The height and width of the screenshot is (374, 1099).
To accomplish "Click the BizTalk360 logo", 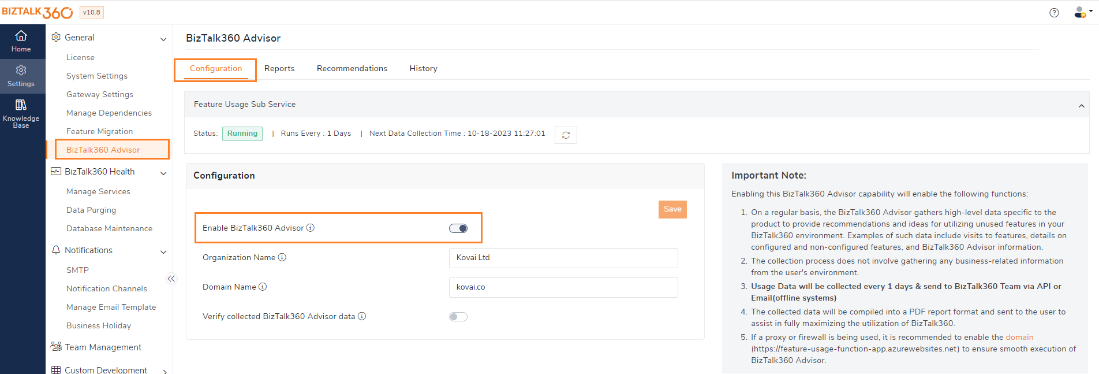I will tap(36, 12).
